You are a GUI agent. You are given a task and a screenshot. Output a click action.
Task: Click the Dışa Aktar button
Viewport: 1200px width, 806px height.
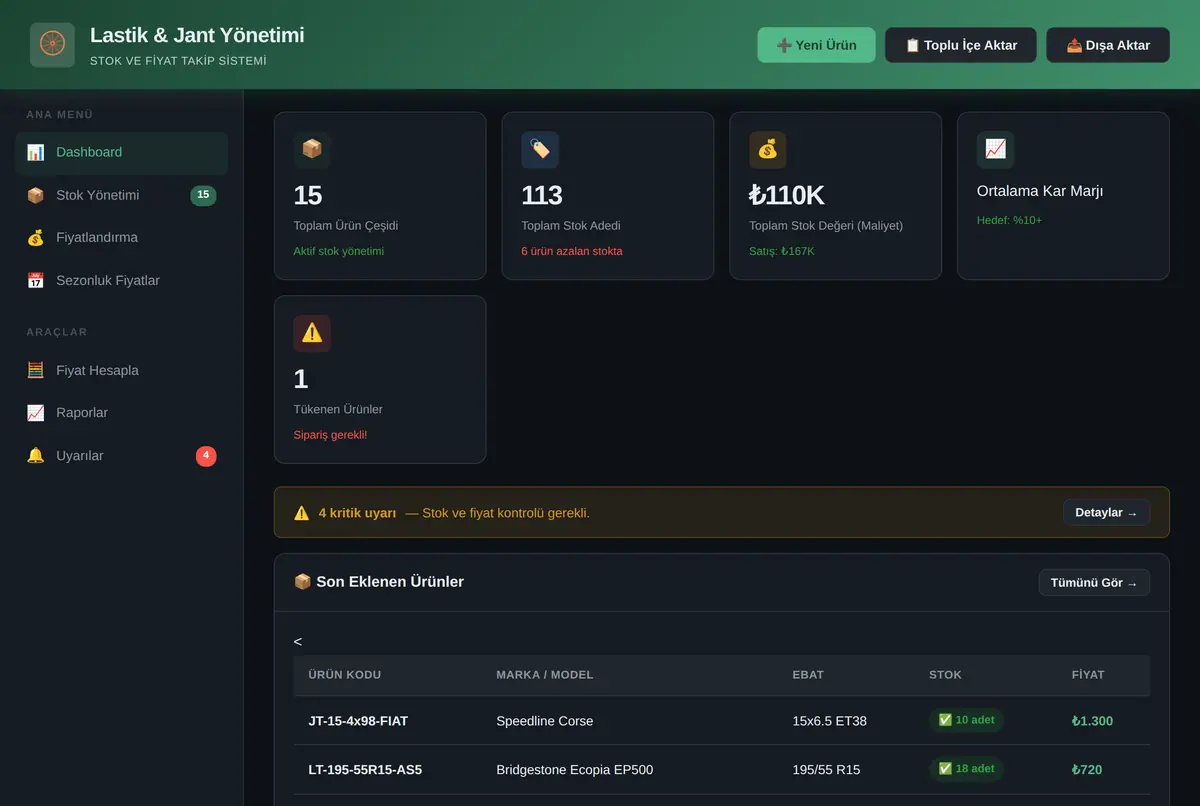click(1108, 45)
